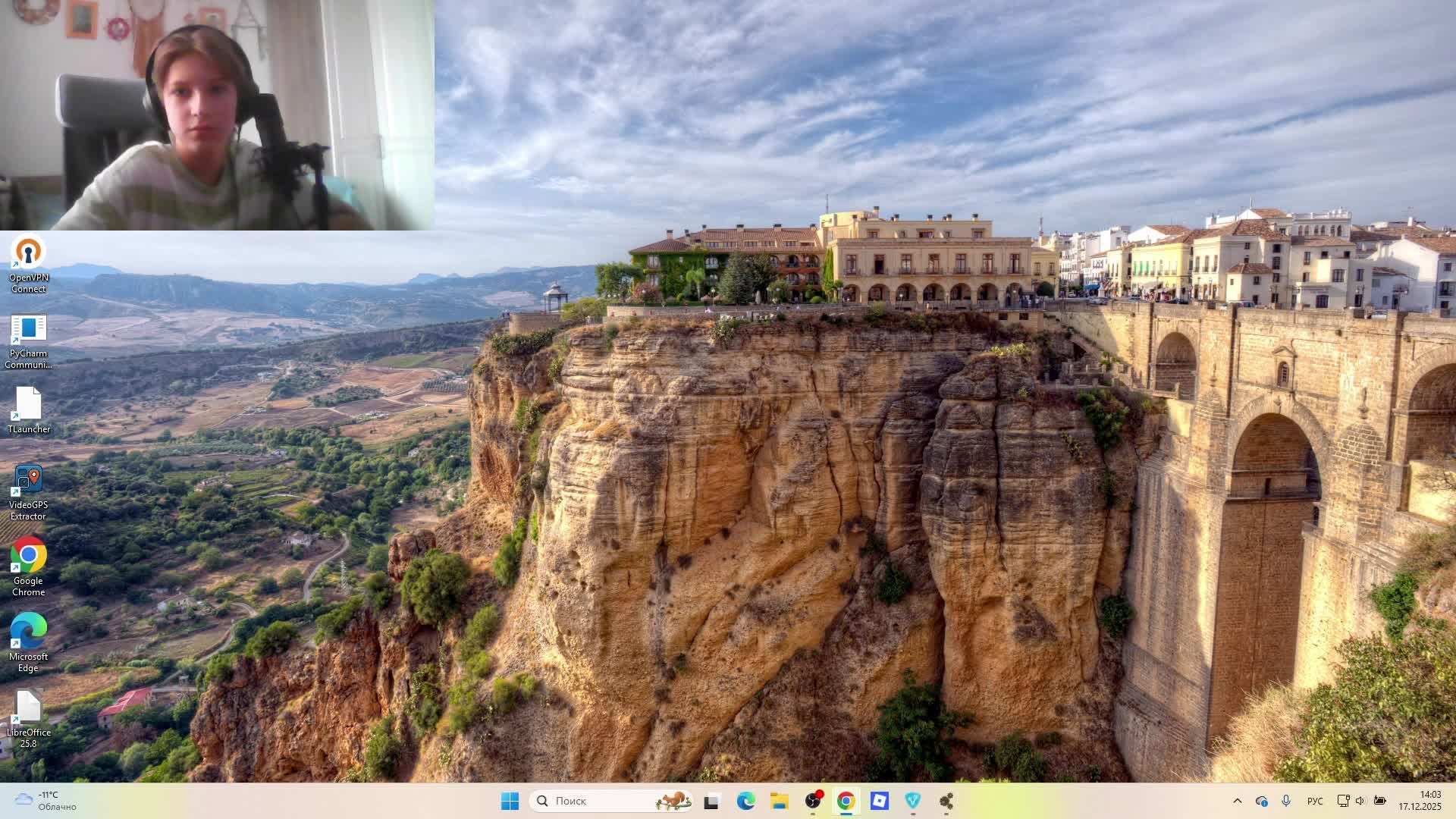Open the weather widget showing -11°C
This screenshot has height=819, width=1456.
coord(45,801)
